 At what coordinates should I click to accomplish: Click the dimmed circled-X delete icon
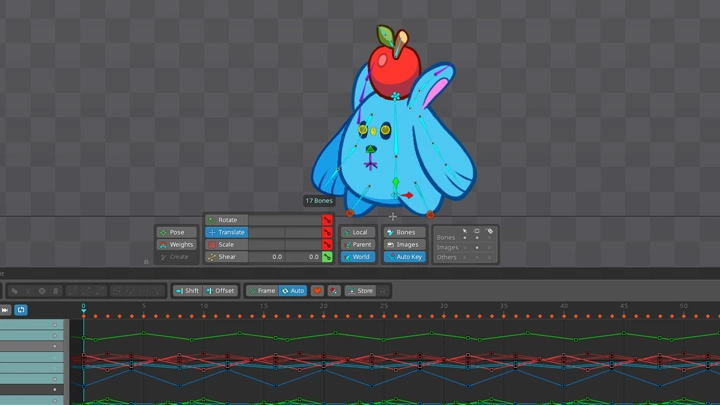pyautogui.click(x=42, y=291)
